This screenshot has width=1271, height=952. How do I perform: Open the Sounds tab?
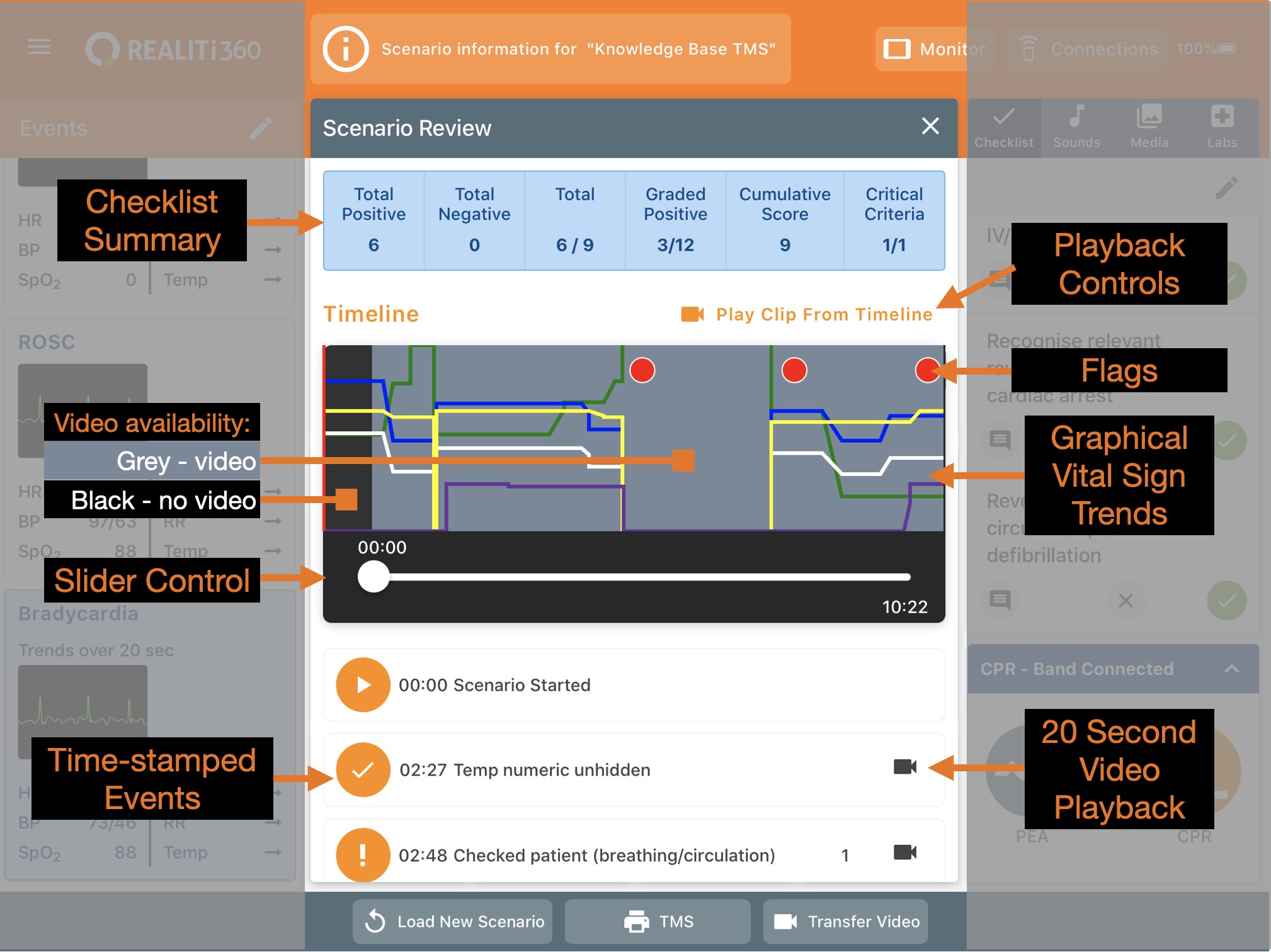(1076, 127)
